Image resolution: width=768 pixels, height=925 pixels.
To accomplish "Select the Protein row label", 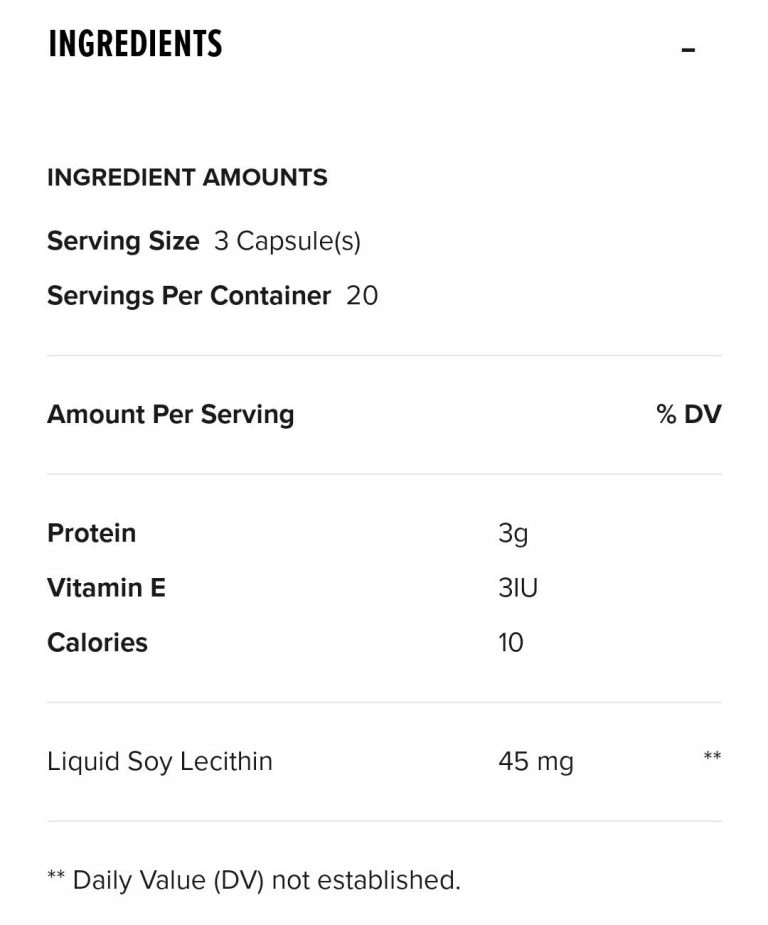I will tap(91, 533).
